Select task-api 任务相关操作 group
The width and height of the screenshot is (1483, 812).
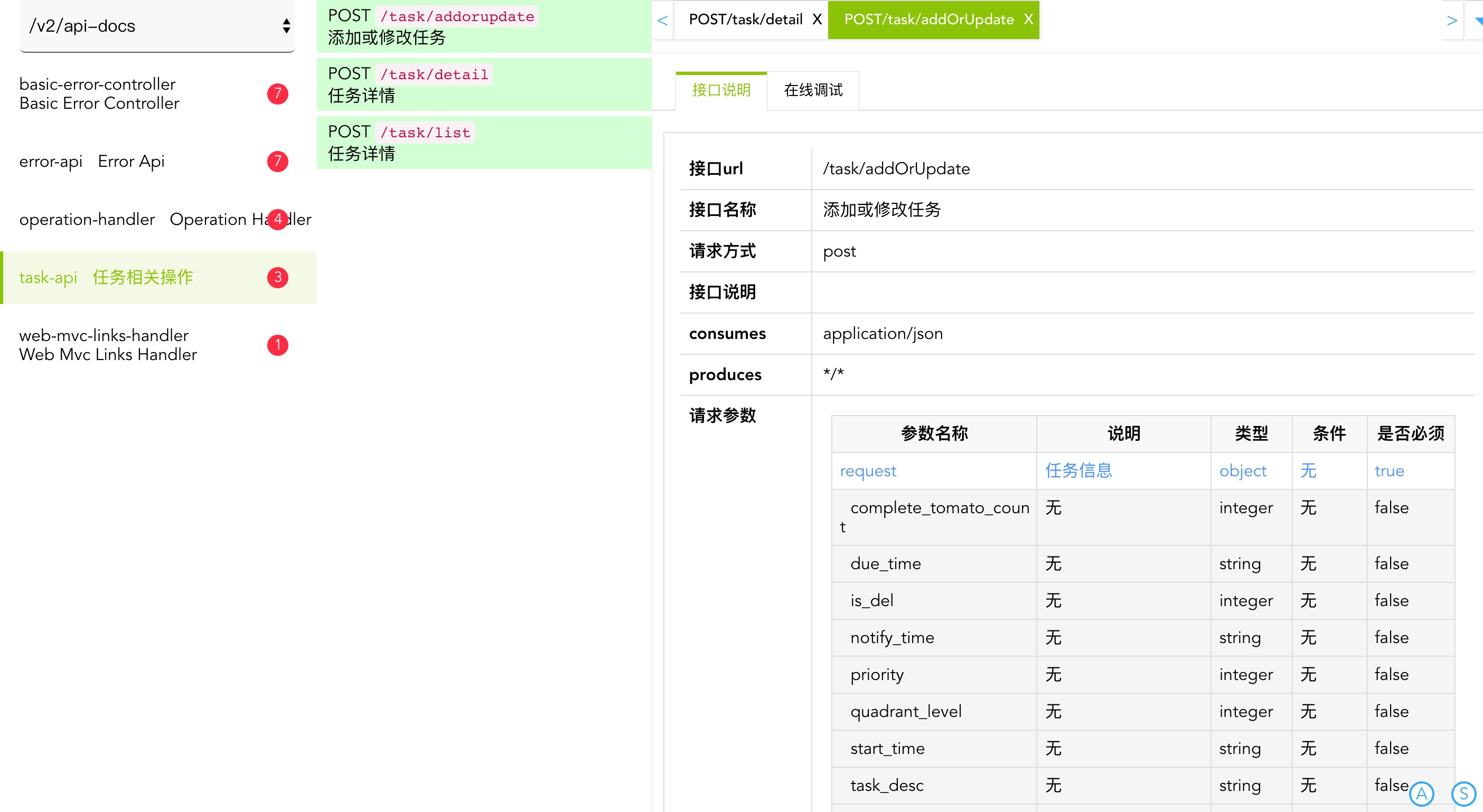pyautogui.click(x=107, y=277)
